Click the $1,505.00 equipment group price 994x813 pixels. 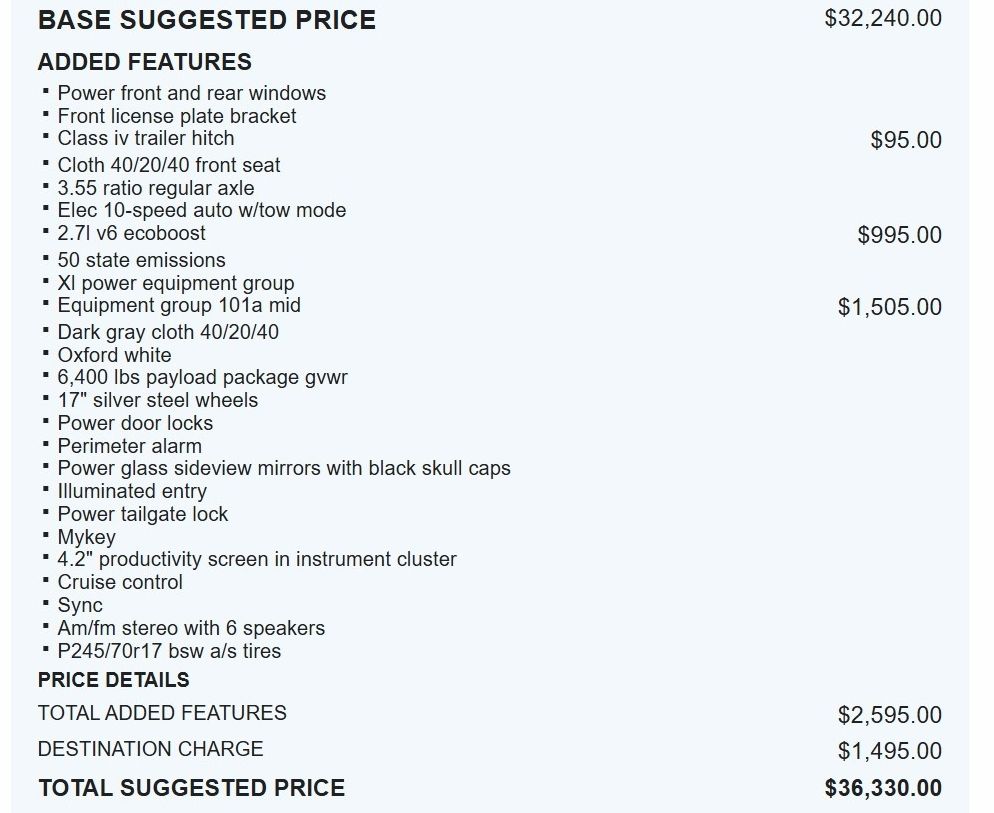889,307
